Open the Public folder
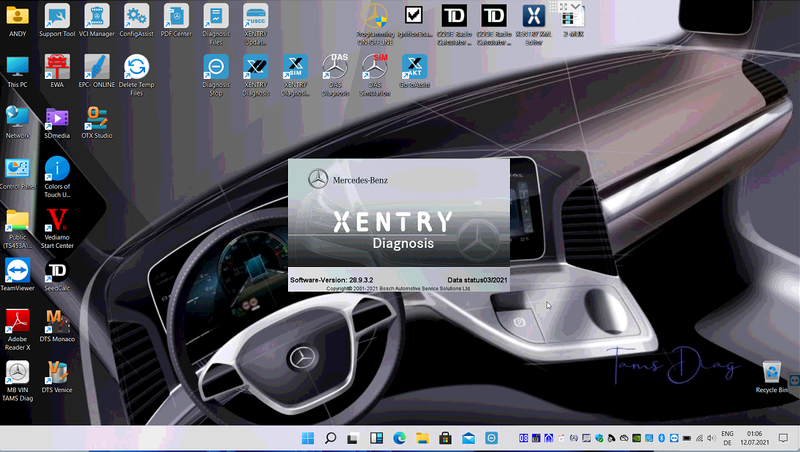This screenshot has height=452, width=800. click(x=17, y=228)
